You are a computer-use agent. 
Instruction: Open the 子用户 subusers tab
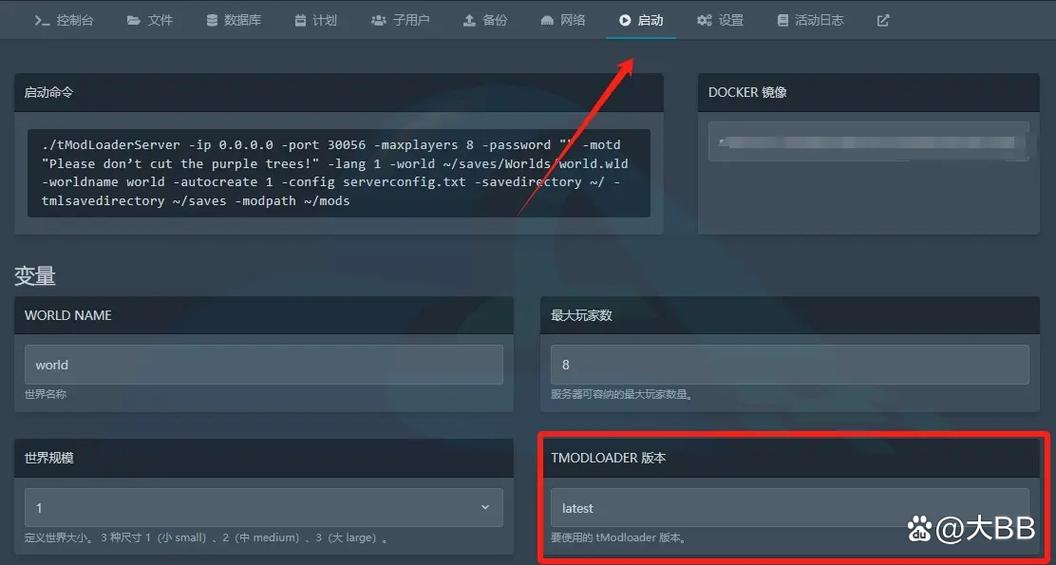400,20
